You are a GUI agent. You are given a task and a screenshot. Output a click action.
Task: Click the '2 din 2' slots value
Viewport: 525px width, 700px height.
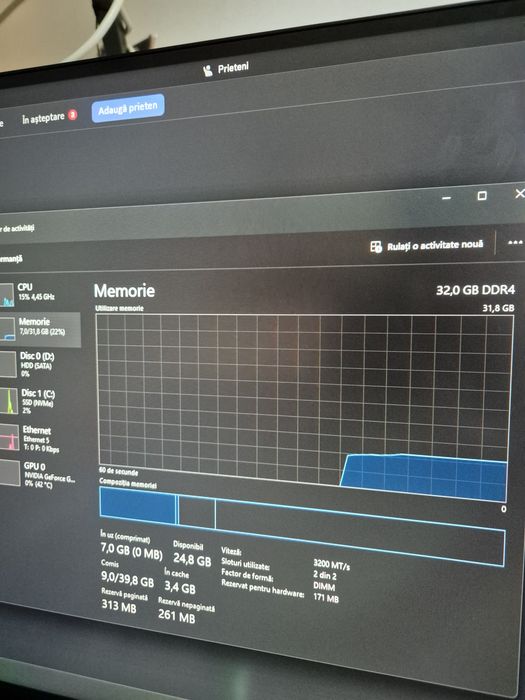coord(325,576)
